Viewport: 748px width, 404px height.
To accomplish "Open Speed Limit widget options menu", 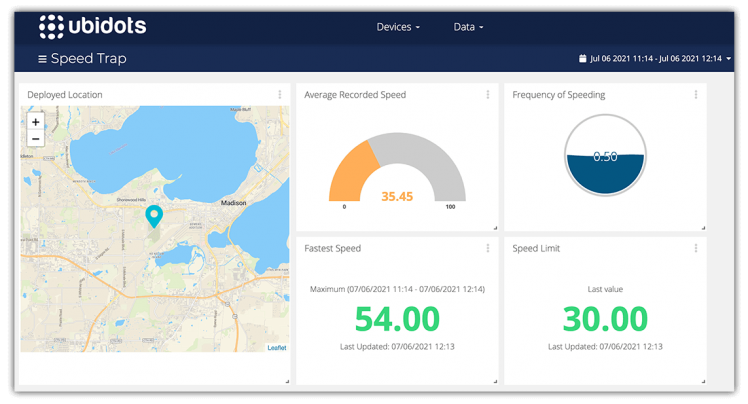I will point(696,248).
